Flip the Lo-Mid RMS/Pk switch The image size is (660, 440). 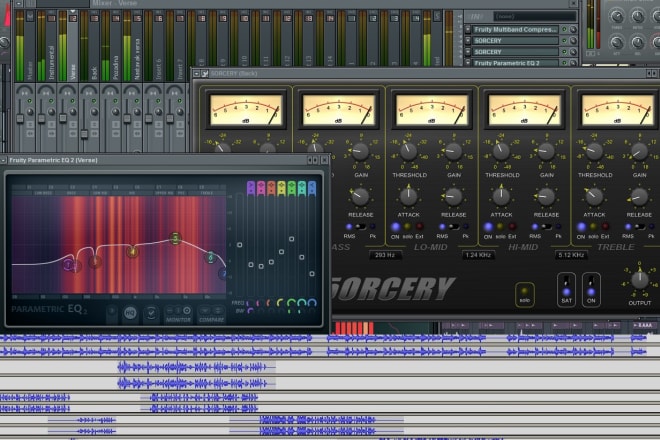pos(454,227)
